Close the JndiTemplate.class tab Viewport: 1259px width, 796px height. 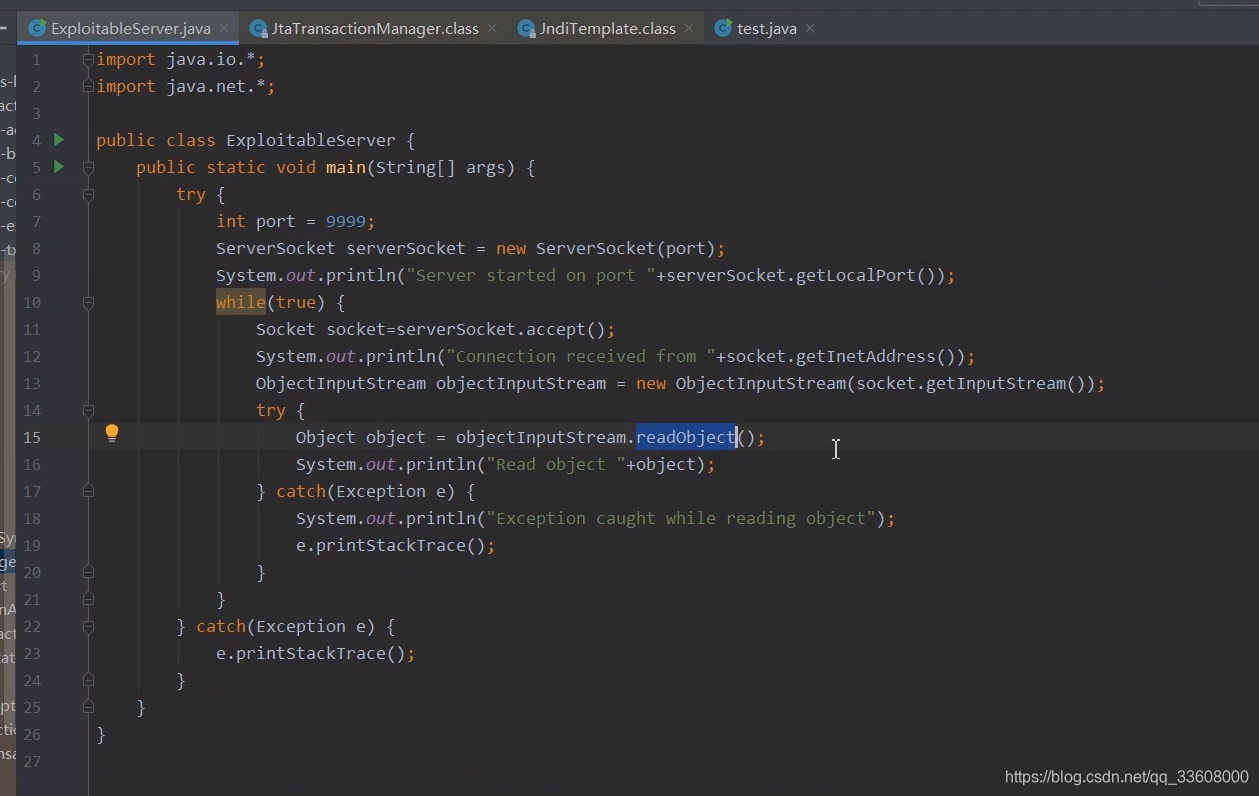click(689, 28)
